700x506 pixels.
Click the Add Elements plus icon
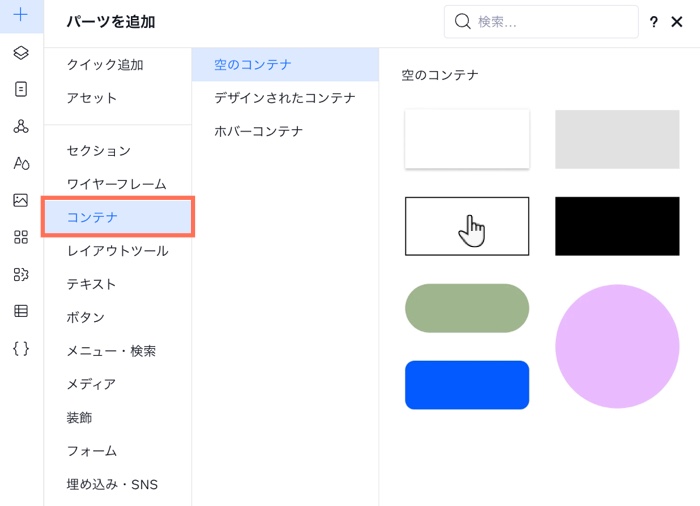pyautogui.click(x=21, y=15)
